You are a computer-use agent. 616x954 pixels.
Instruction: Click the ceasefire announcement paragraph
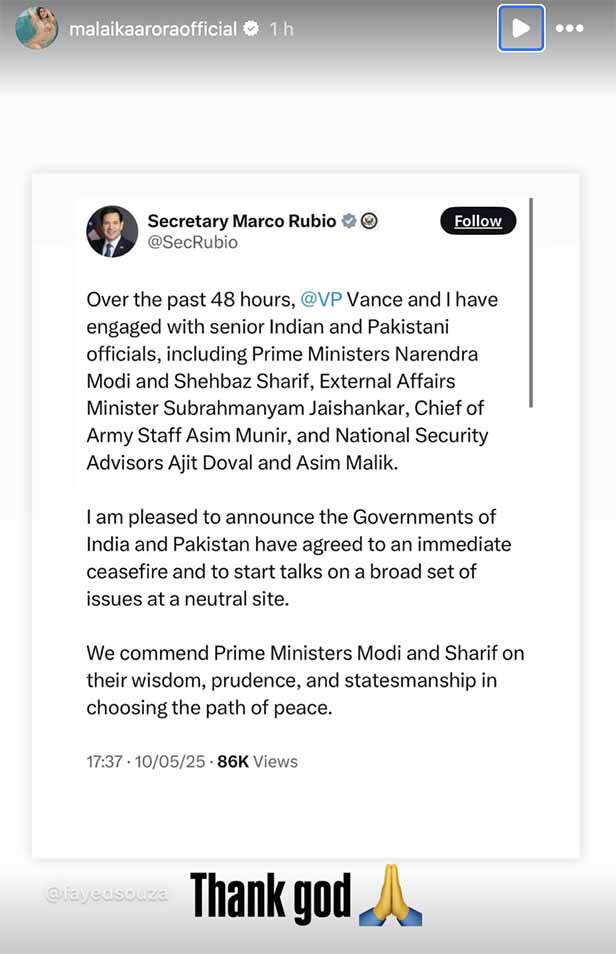[298, 558]
